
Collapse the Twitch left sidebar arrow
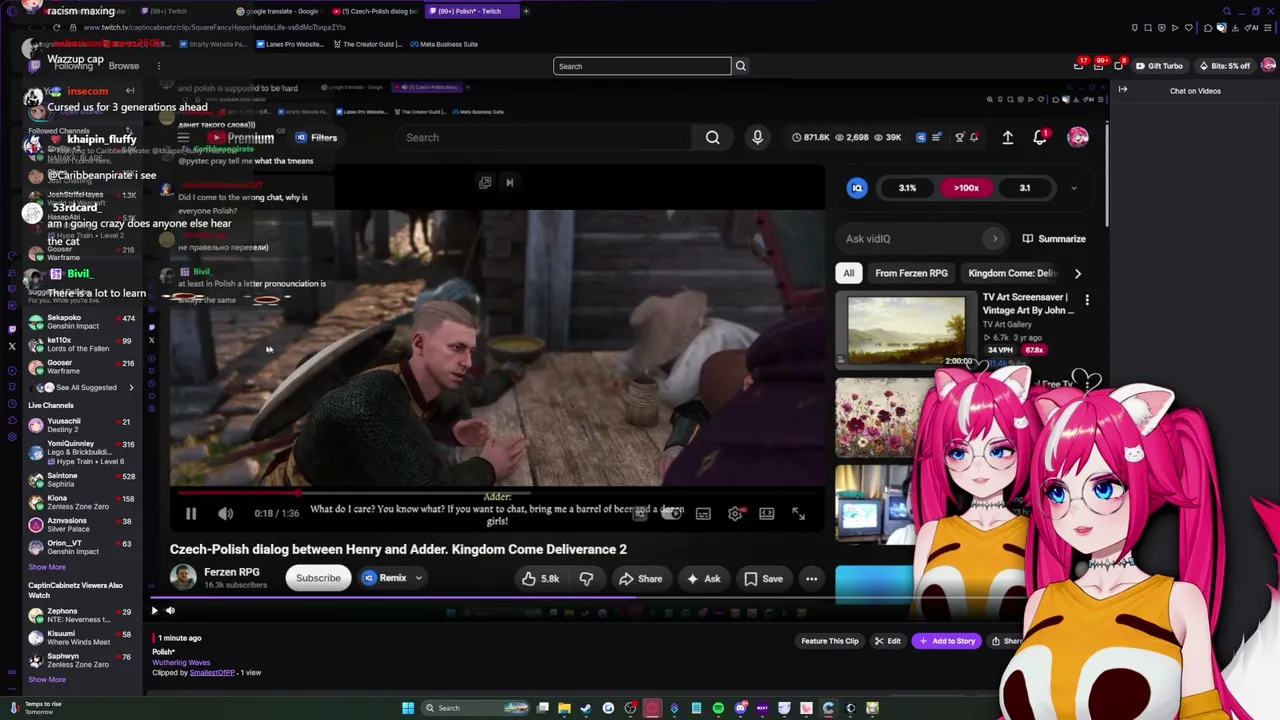pos(130,91)
